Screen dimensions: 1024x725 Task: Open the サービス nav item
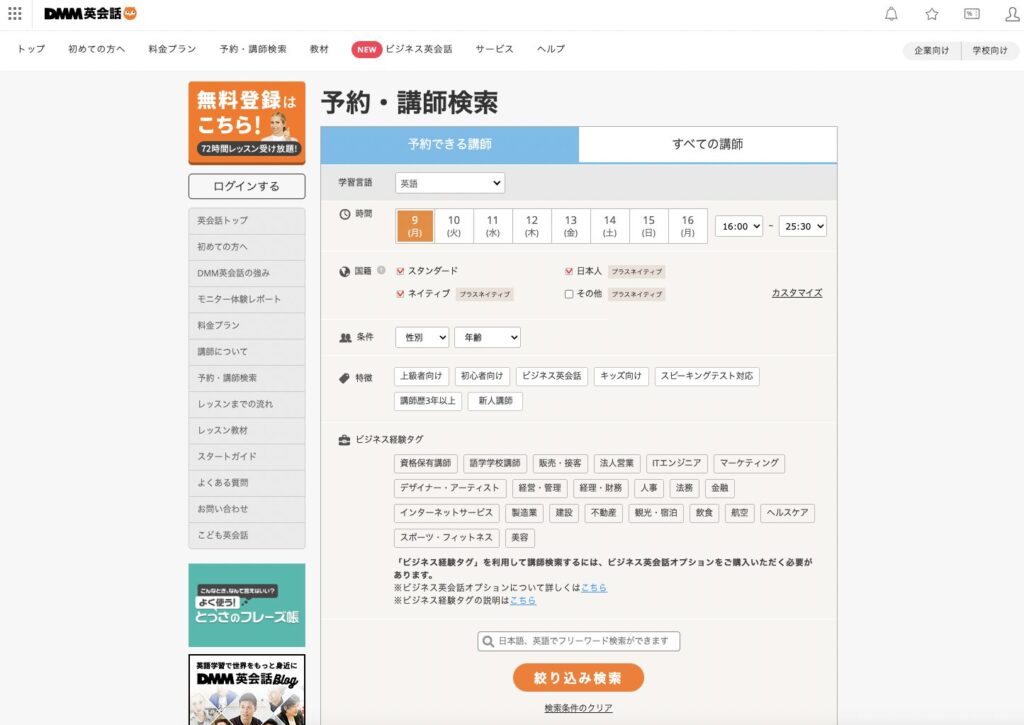point(494,49)
